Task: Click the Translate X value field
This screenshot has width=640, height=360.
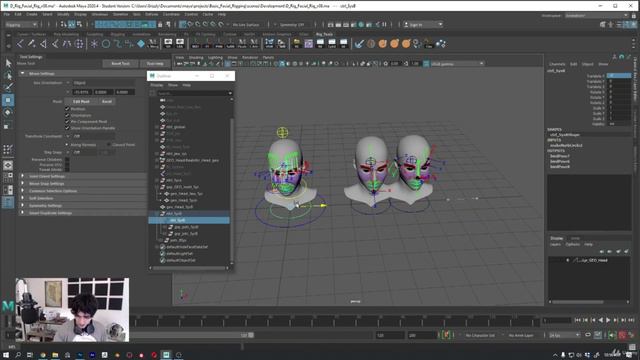Action: (x=619, y=76)
